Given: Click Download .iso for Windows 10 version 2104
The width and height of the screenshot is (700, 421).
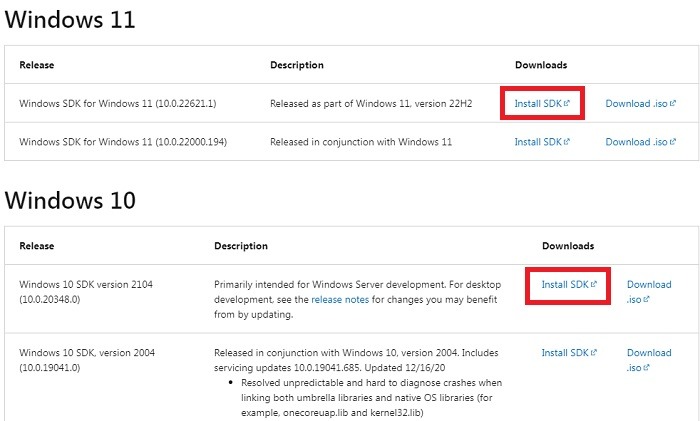Looking at the screenshot, I should [649, 292].
